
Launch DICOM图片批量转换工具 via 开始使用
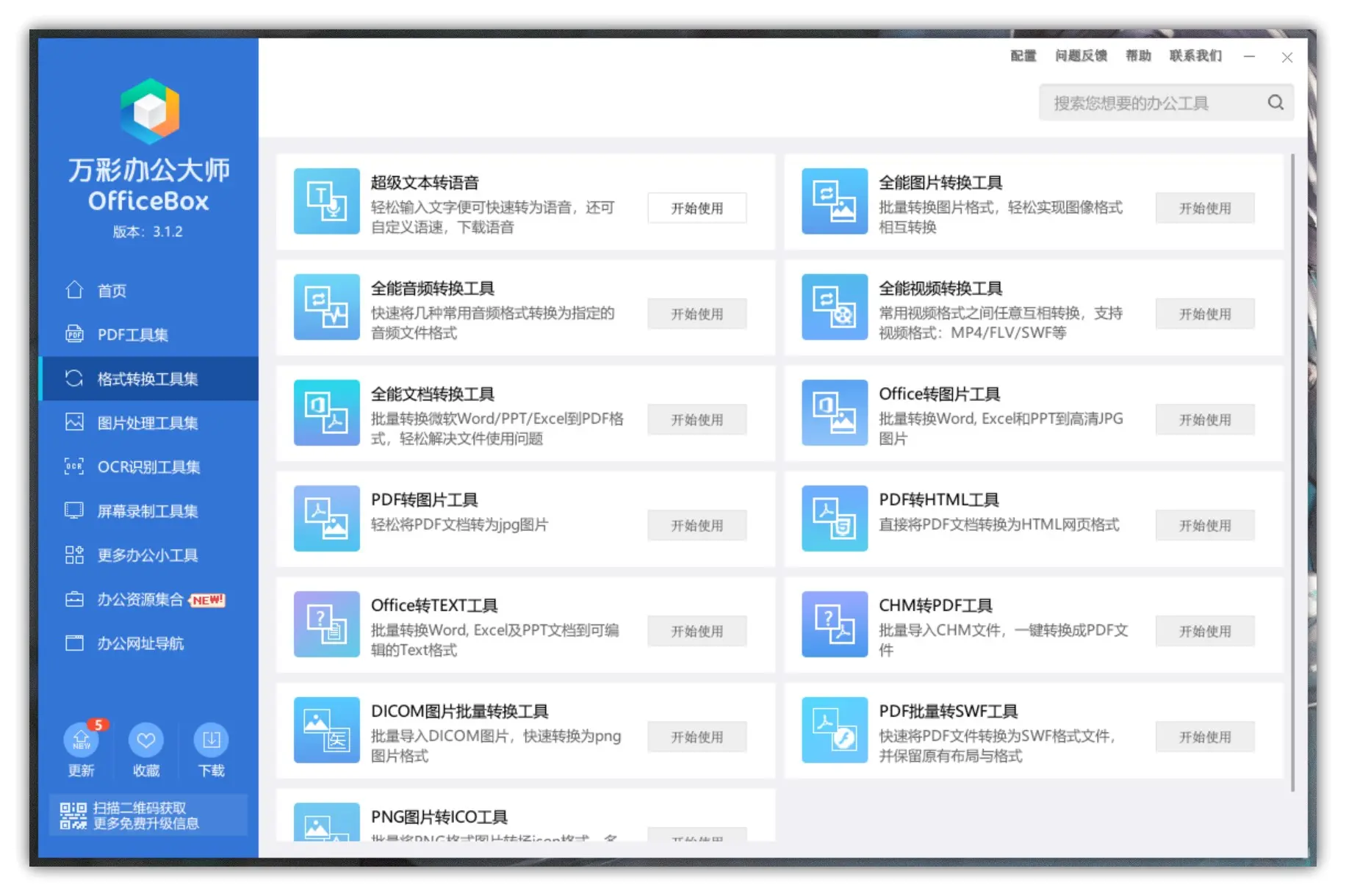pos(697,737)
